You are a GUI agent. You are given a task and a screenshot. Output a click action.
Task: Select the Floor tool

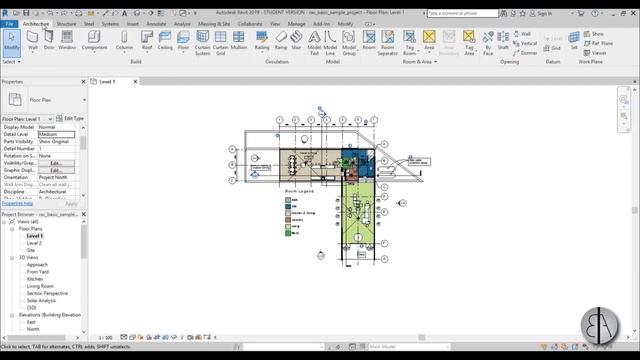(183, 41)
